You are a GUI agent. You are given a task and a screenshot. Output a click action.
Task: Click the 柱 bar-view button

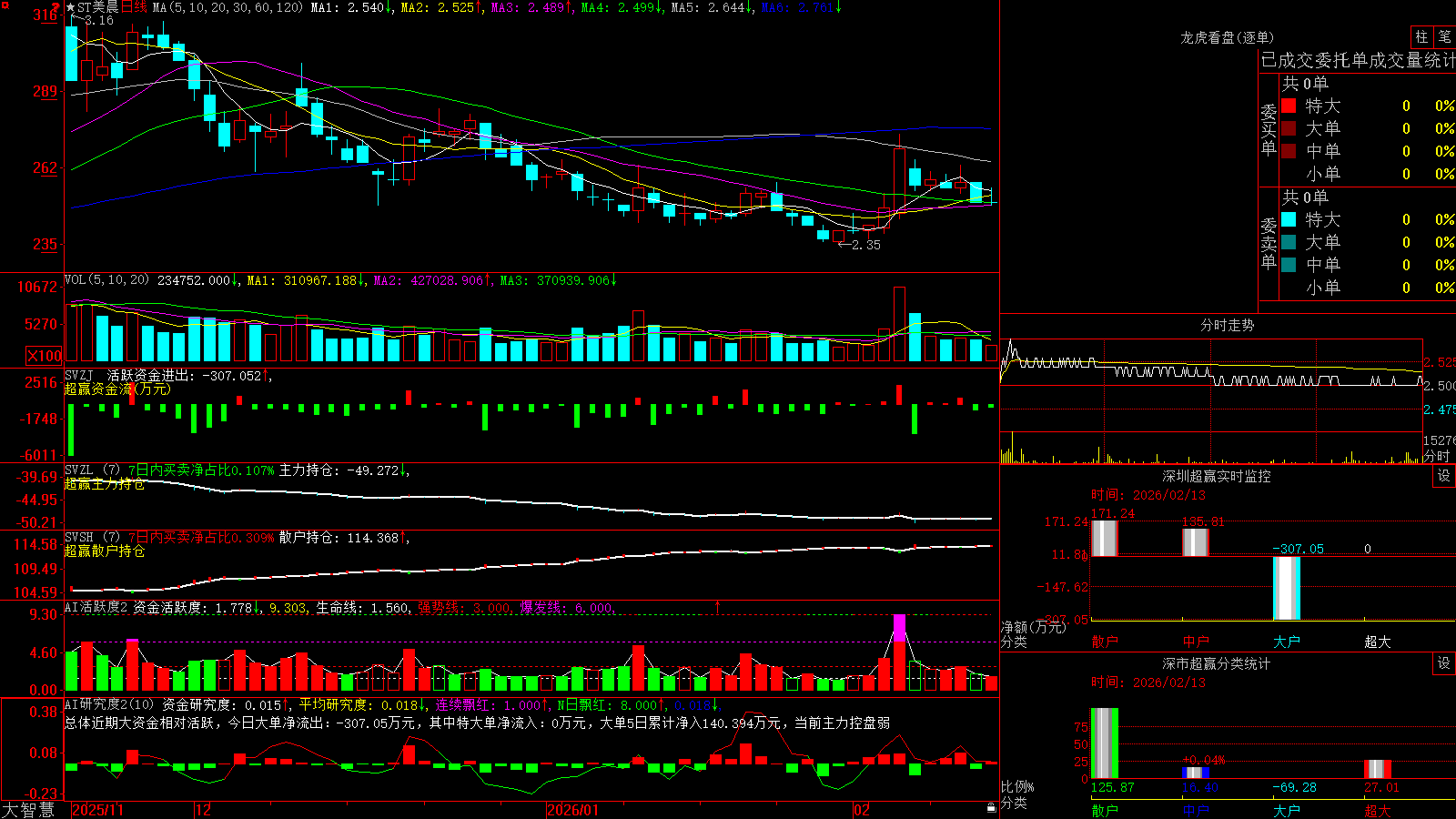click(1421, 37)
